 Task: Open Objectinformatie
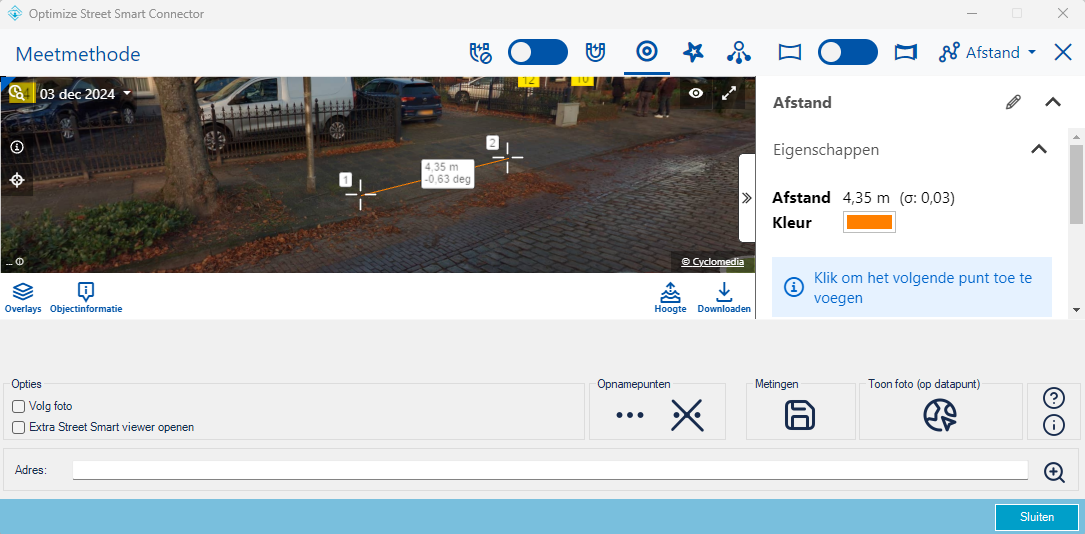[x=86, y=298]
